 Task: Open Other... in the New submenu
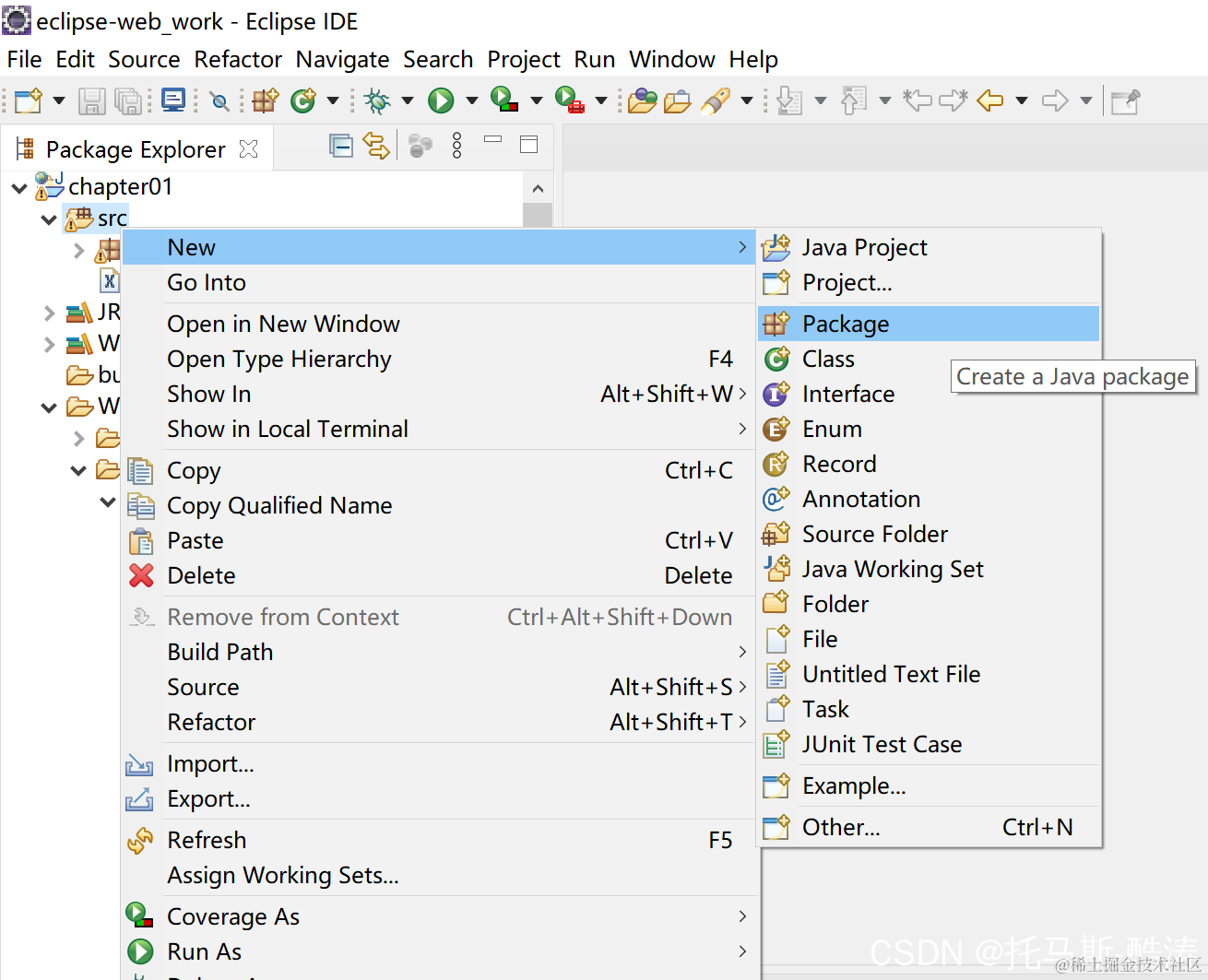[929, 827]
